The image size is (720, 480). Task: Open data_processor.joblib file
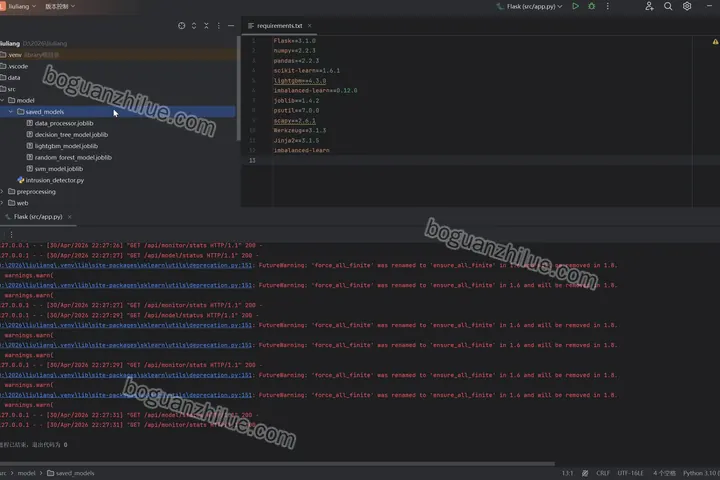coord(64,123)
